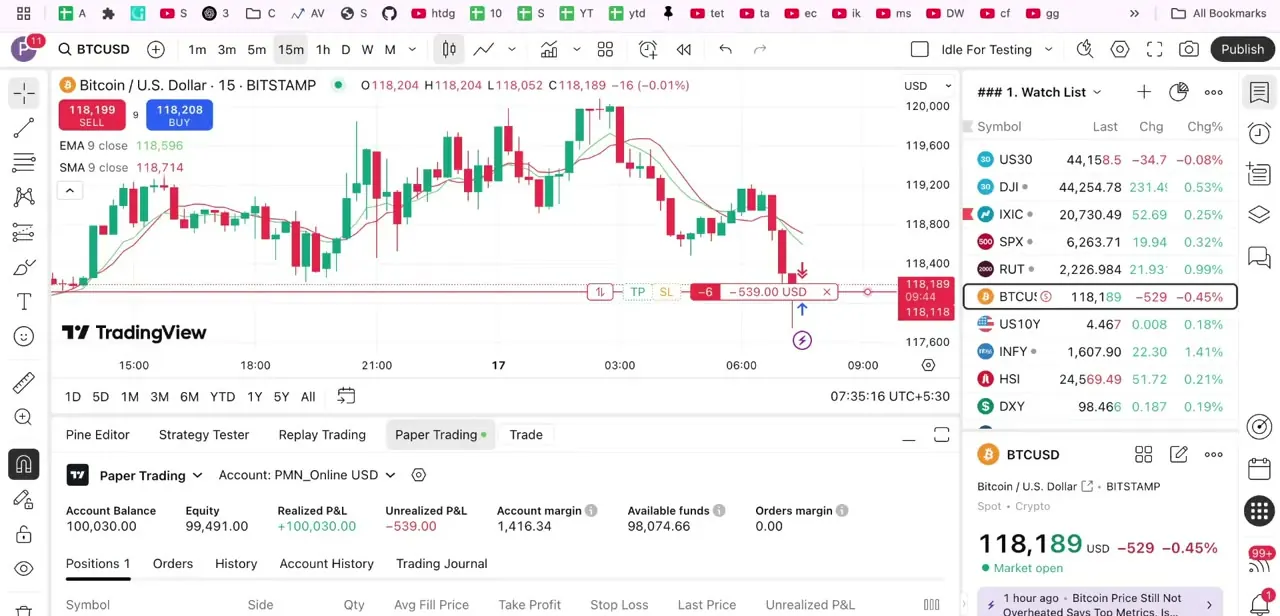
Task: Open the Pine Editor tab
Action: click(98, 434)
